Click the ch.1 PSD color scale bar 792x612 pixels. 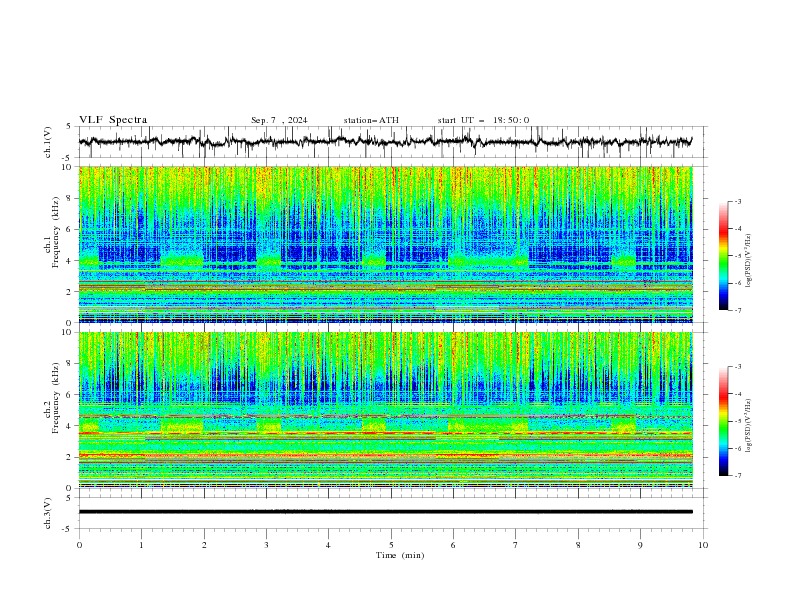coord(723,256)
